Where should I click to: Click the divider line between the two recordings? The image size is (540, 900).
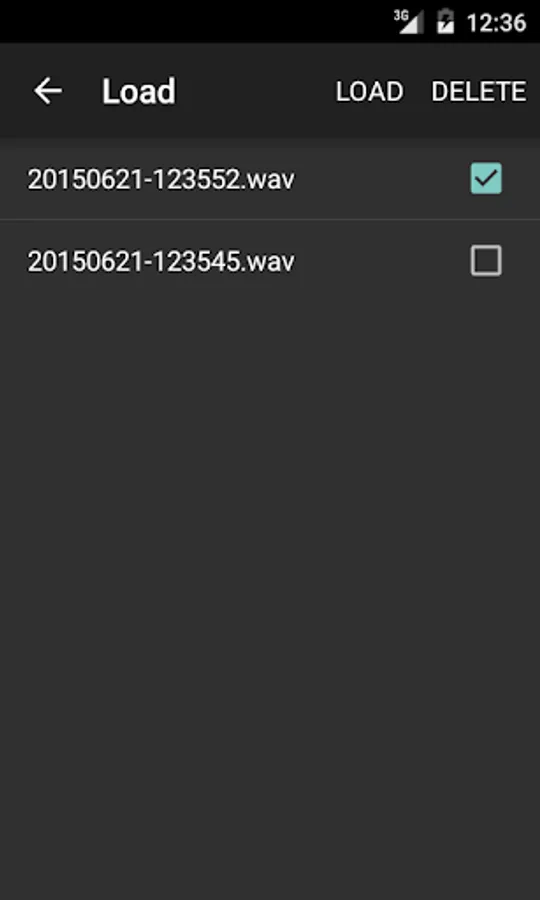(270, 219)
